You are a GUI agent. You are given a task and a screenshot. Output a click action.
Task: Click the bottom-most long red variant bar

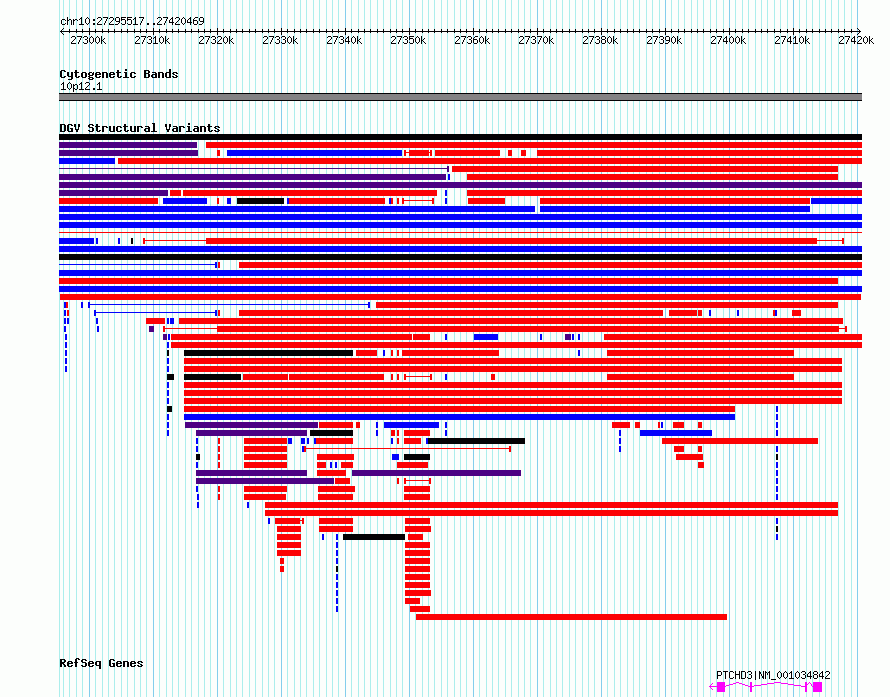pyautogui.click(x=571, y=617)
